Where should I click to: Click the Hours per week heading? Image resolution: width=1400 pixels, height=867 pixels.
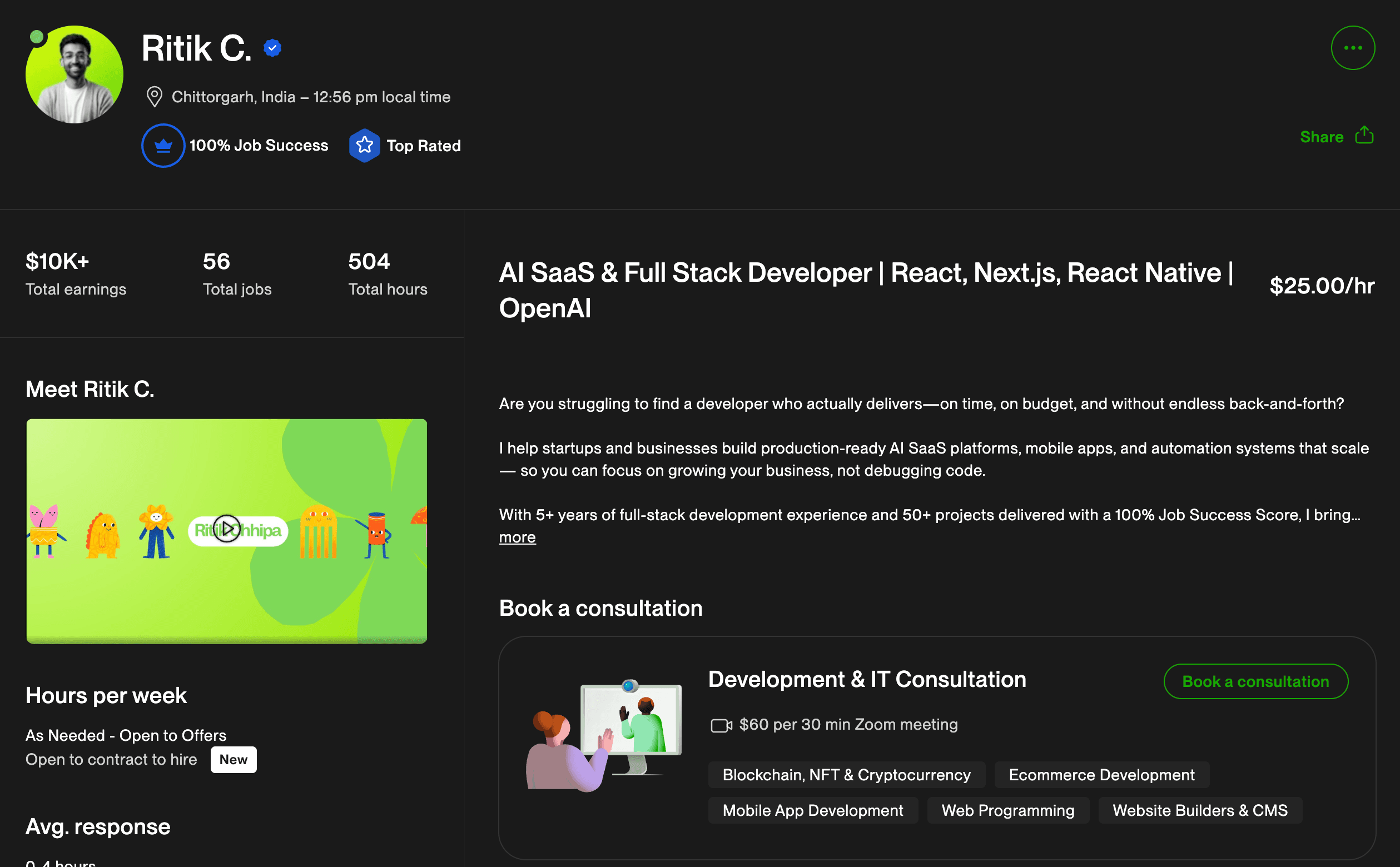point(106,696)
